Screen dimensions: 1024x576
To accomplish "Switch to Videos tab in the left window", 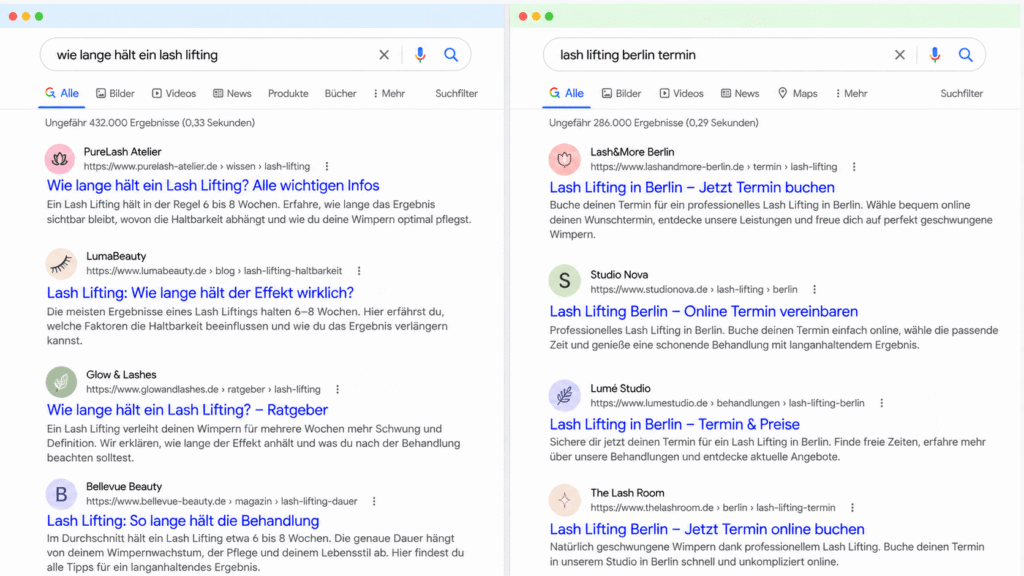I will coord(174,93).
